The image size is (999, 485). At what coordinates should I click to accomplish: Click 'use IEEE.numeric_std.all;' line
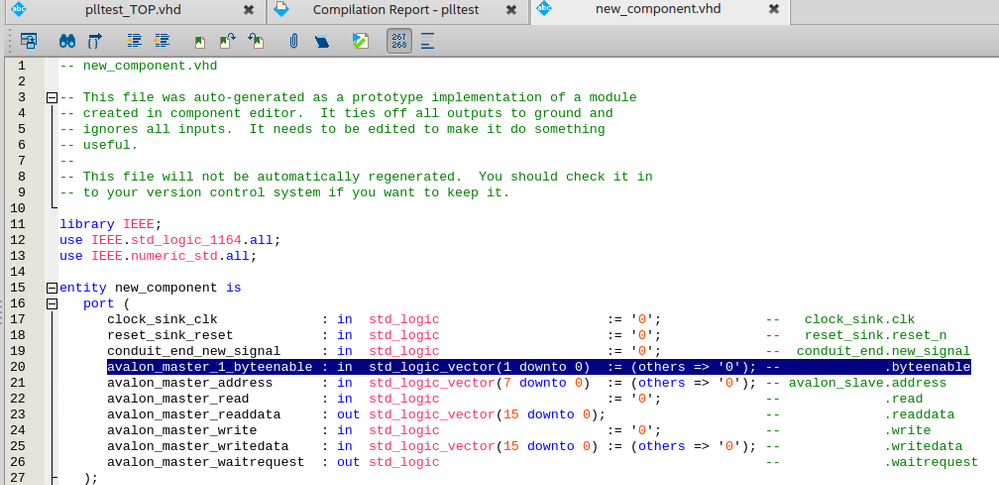(x=158, y=256)
